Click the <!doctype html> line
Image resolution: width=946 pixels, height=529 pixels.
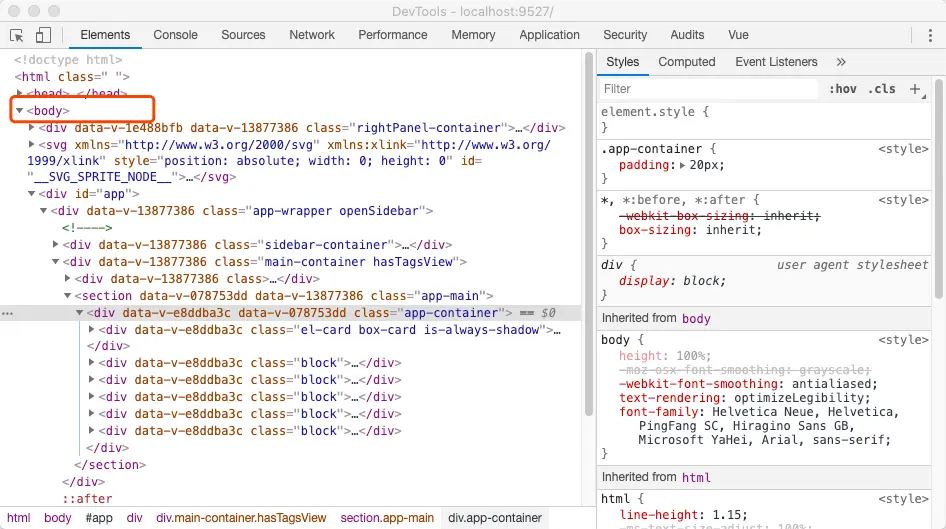click(68, 60)
